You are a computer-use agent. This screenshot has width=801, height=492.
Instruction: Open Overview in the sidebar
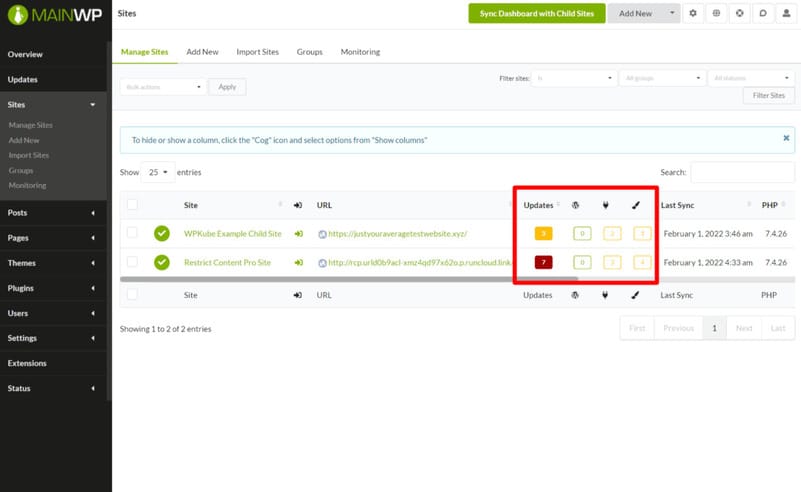tap(54, 54)
